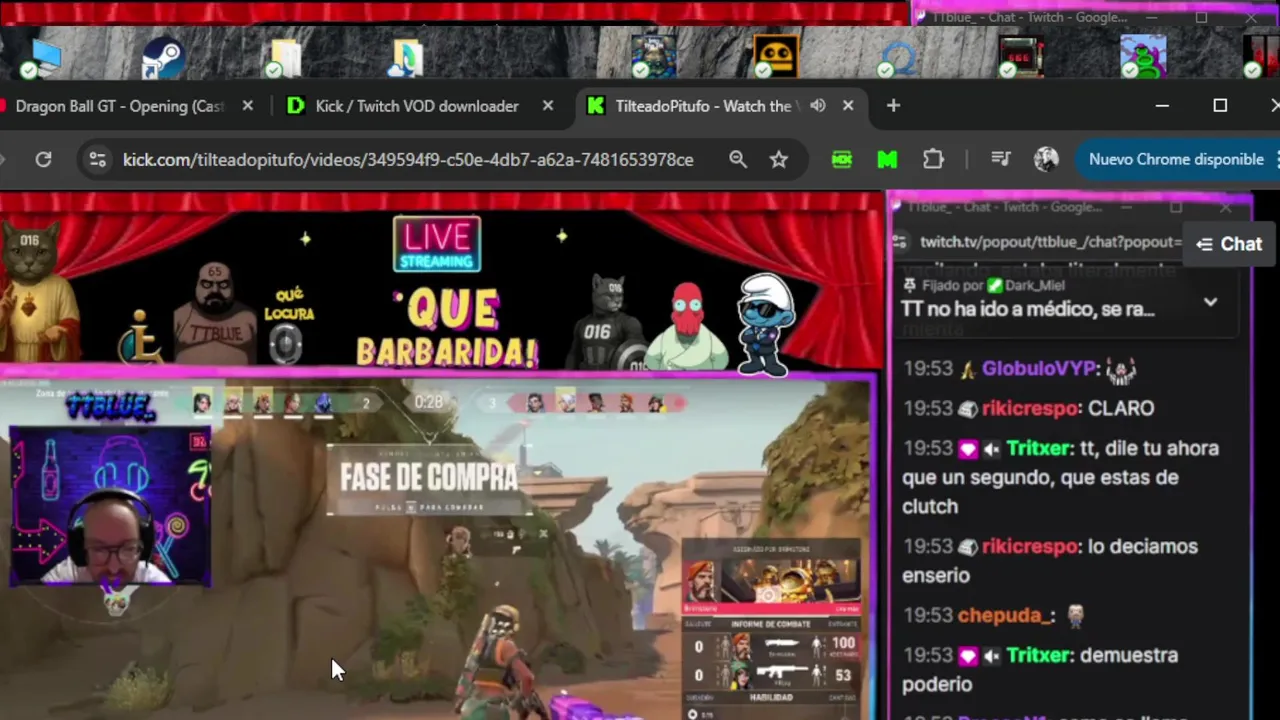Open the slot-machine 666 desktop icon

tap(1021, 57)
